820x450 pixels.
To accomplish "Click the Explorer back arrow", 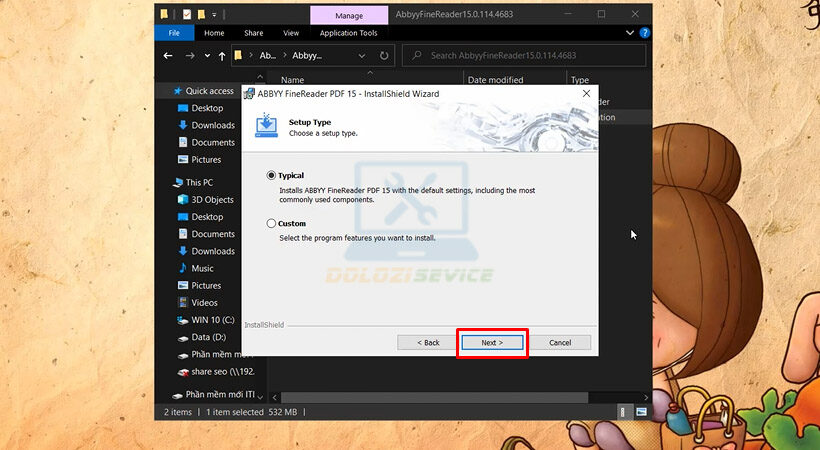I will click(169, 56).
